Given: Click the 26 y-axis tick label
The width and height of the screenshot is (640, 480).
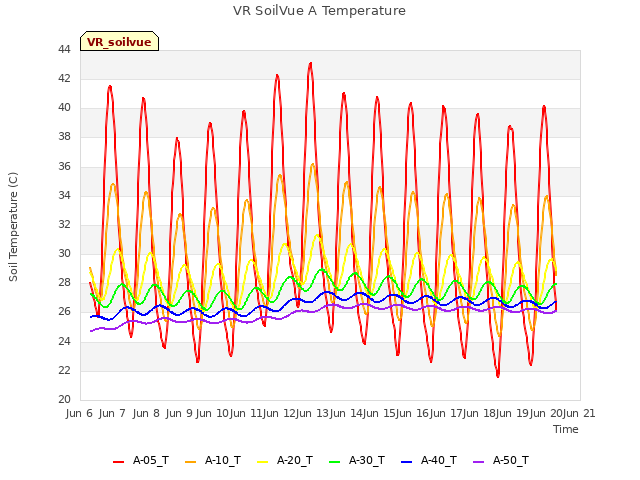Looking at the screenshot, I should coord(64,312).
